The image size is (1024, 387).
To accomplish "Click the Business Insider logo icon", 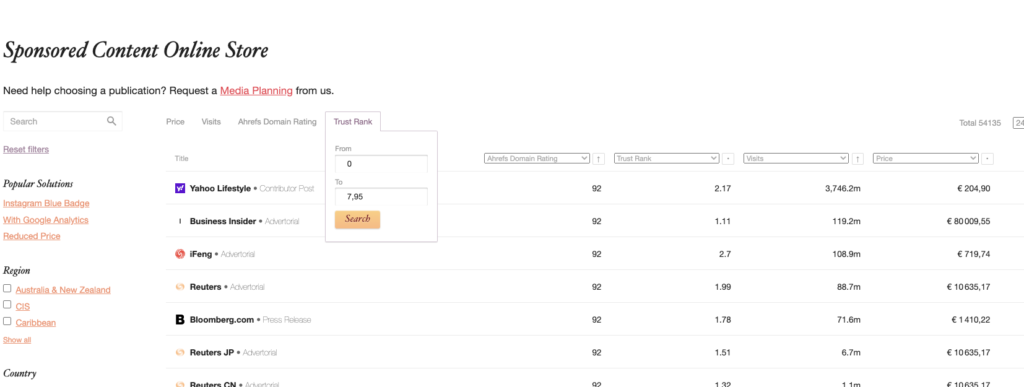I will [180, 221].
